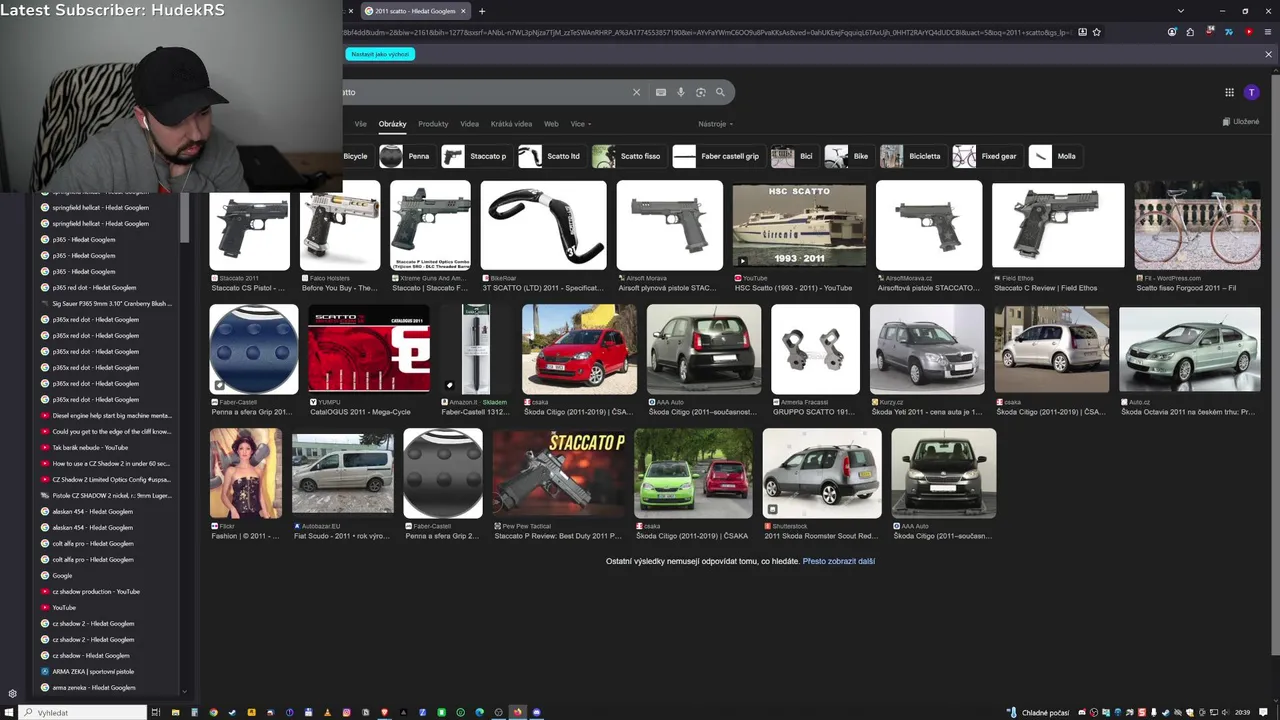Open sidebar tab 'Tak barák nebude - YouTube'
Image resolution: width=1280 pixels, height=720 pixels.
click(106, 447)
